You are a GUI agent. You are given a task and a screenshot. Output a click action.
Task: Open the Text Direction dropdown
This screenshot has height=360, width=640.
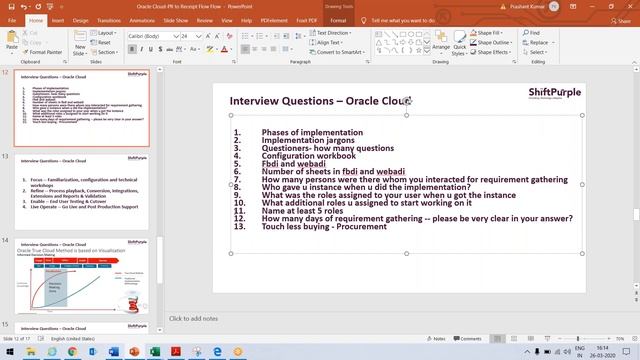[330, 33]
